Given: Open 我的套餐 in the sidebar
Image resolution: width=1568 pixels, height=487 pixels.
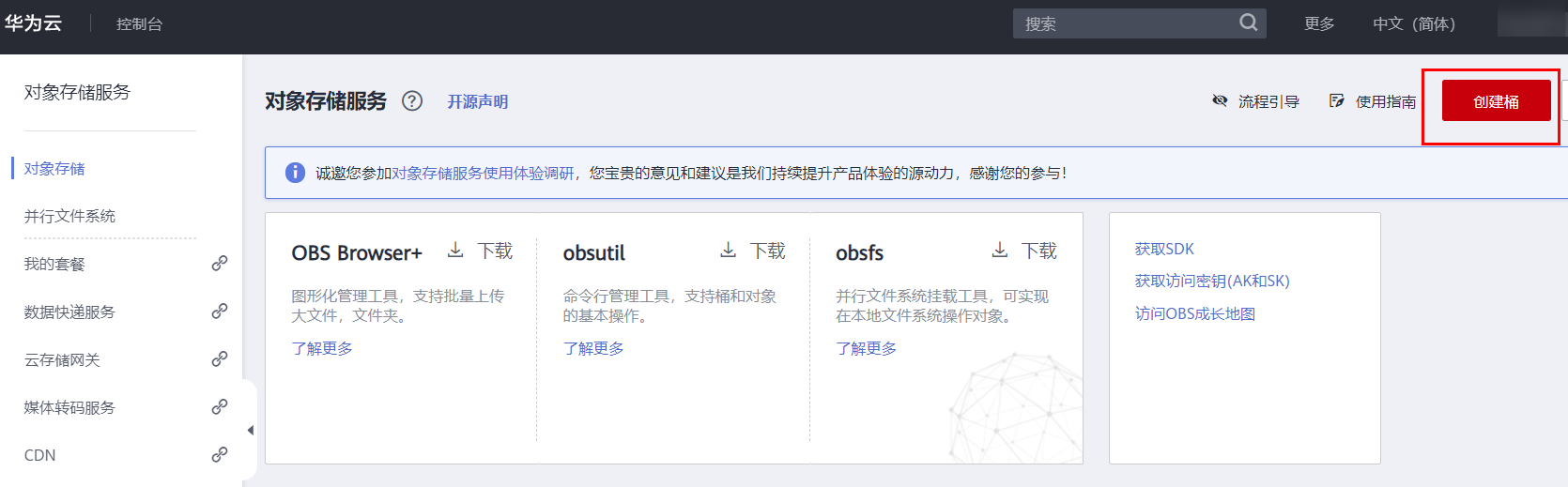Looking at the screenshot, I should pos(54,265).
